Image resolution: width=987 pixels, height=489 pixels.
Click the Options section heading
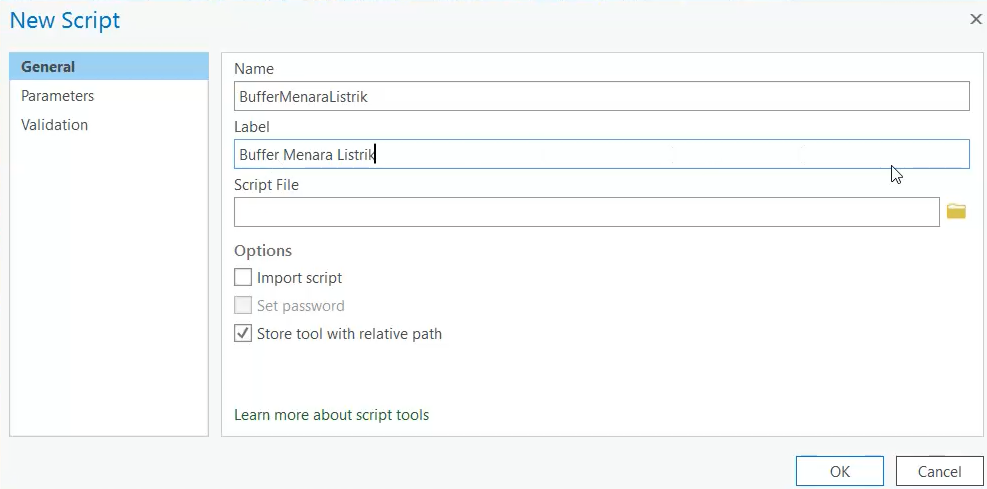263,251
